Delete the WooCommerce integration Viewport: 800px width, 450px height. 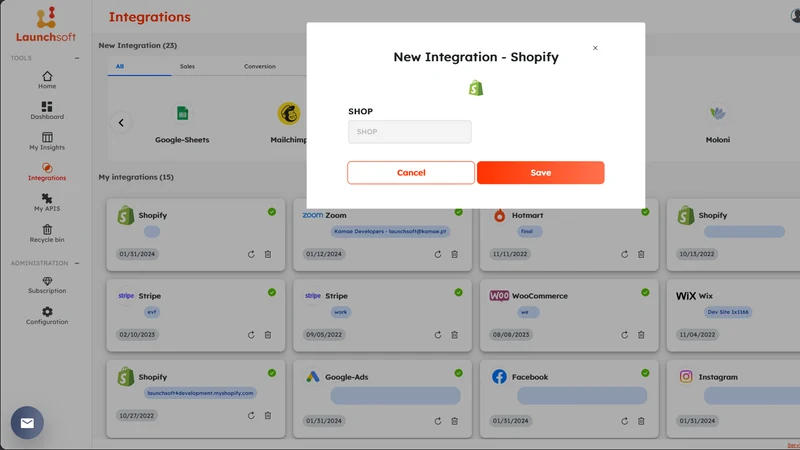pyautogui.click(x=641, y=335)
